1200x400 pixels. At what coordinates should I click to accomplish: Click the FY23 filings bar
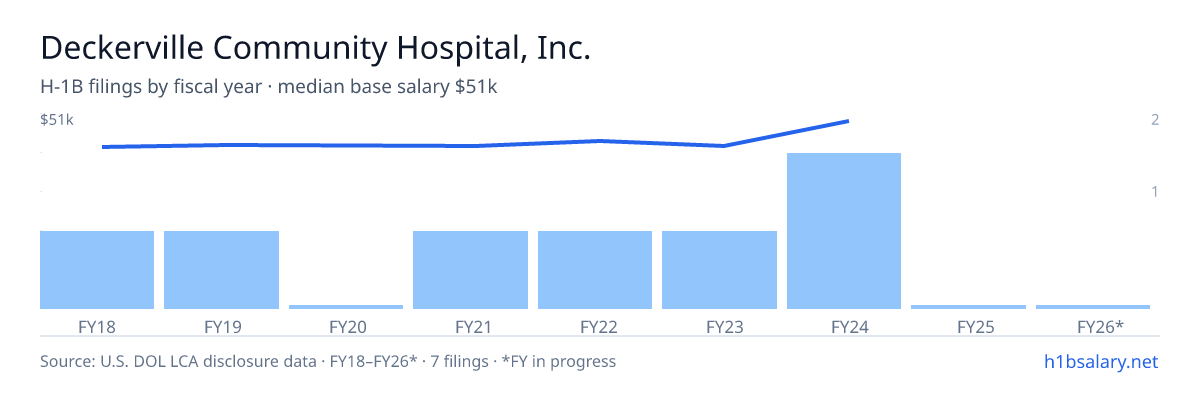719,270
